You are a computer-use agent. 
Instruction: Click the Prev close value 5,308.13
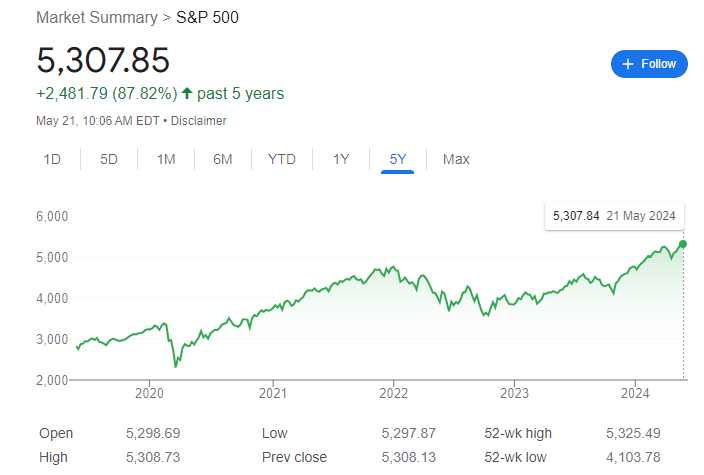[x=409, y=457]
